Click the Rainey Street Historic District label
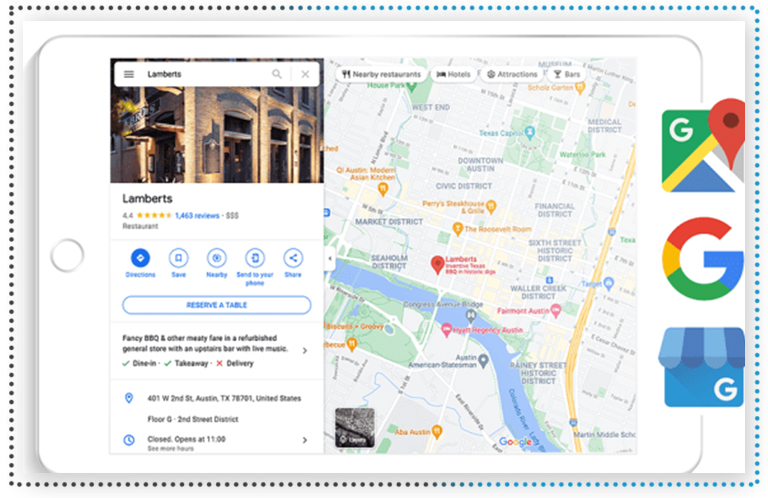The height and width of the screenshot is (498, 768). click(538, 373)
